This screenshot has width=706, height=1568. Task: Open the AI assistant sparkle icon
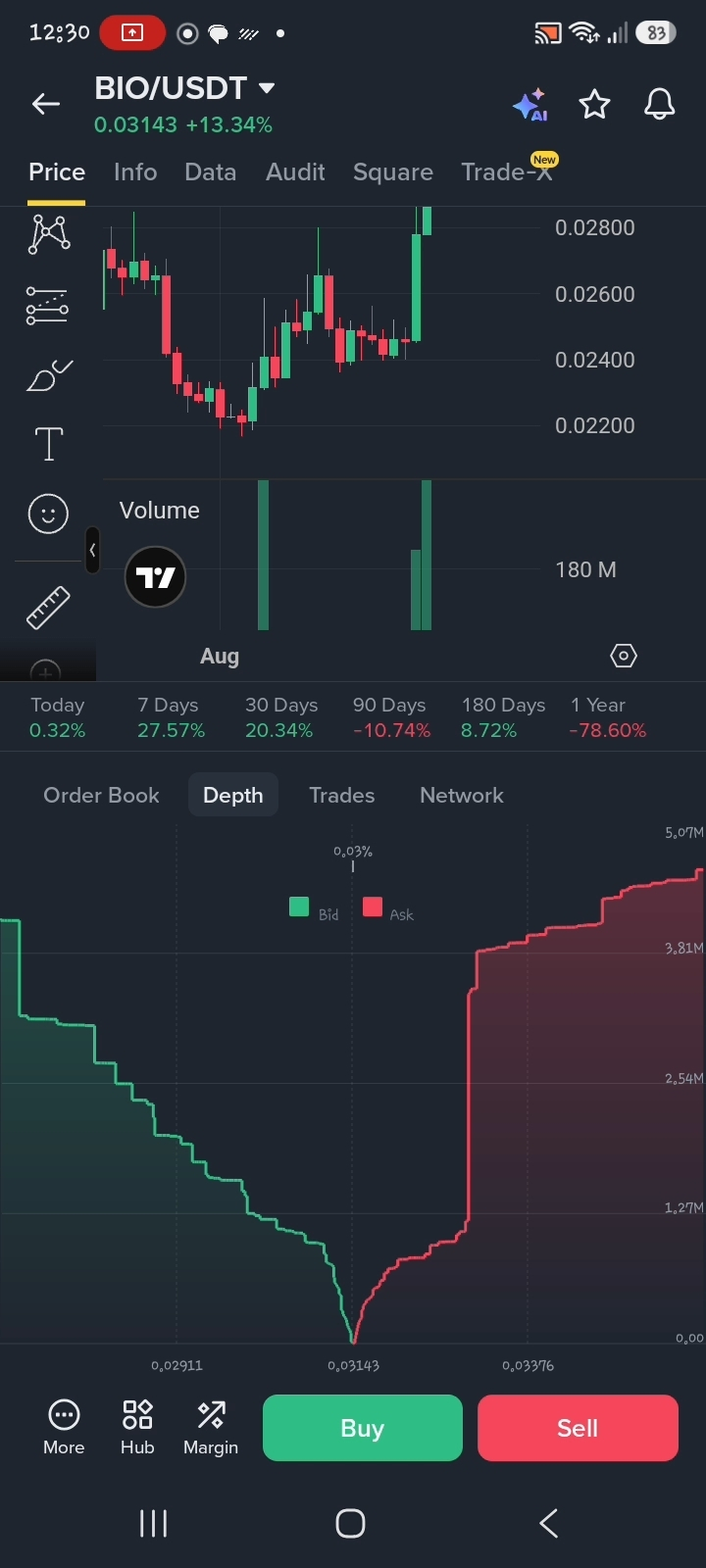point(530,105)
